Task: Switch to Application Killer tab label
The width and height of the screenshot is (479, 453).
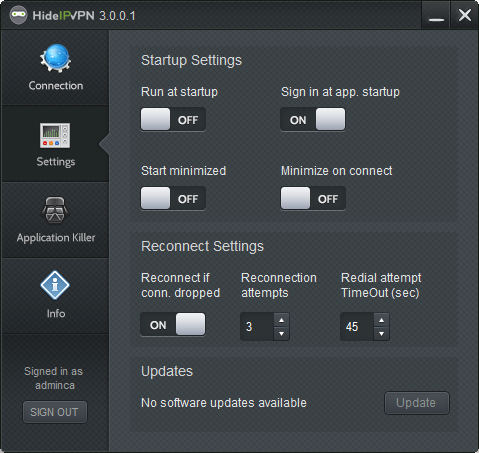Action: click(x=56, y=238)
